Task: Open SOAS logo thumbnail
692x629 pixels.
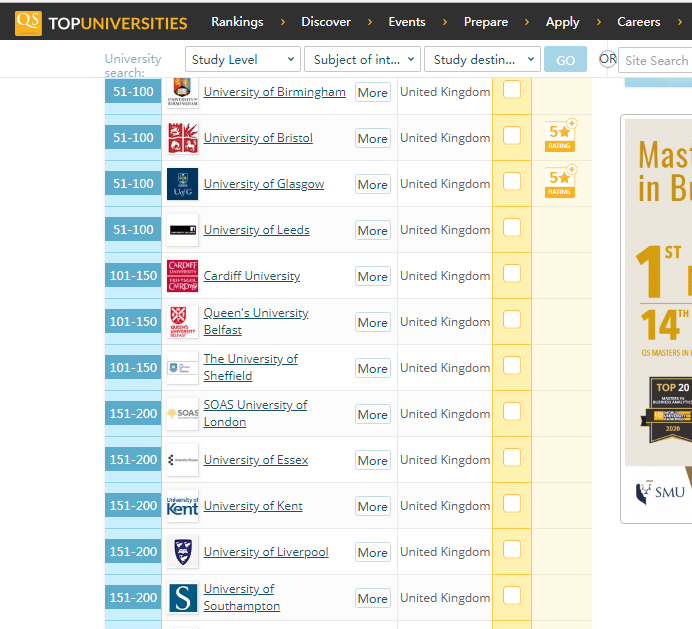Action: [x=182, y=414]
